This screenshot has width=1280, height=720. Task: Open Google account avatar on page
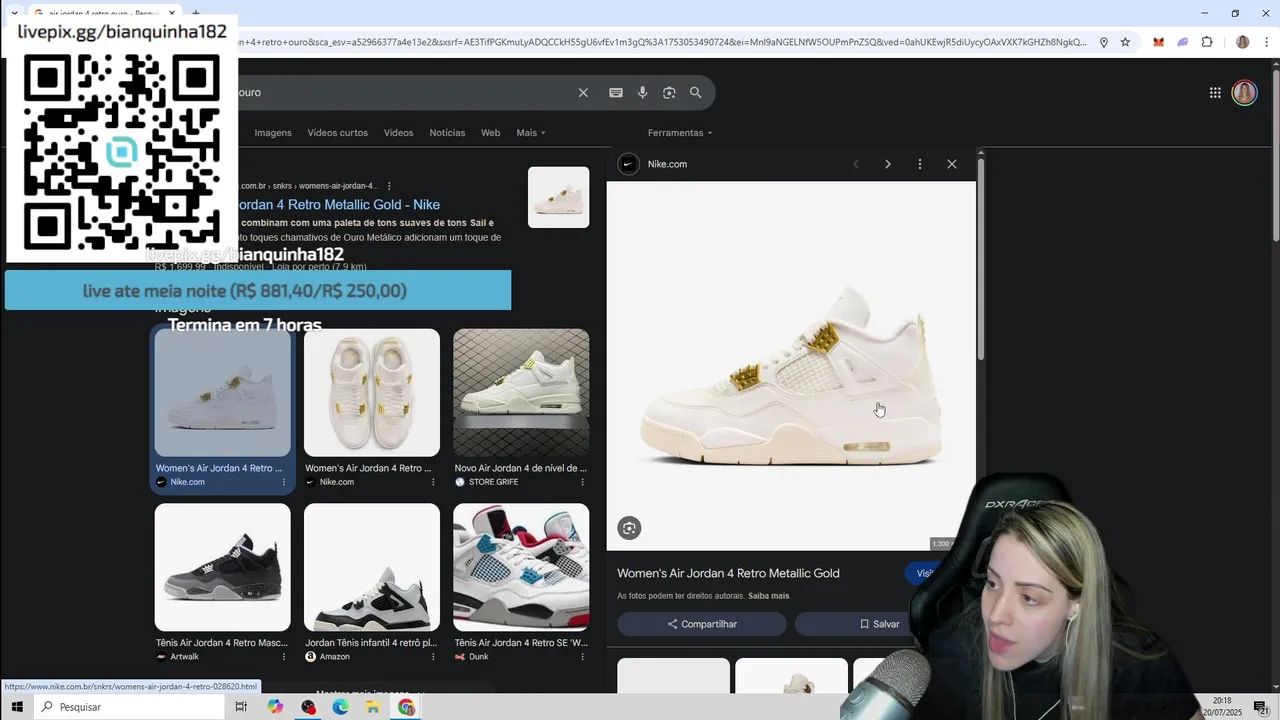1244,93
